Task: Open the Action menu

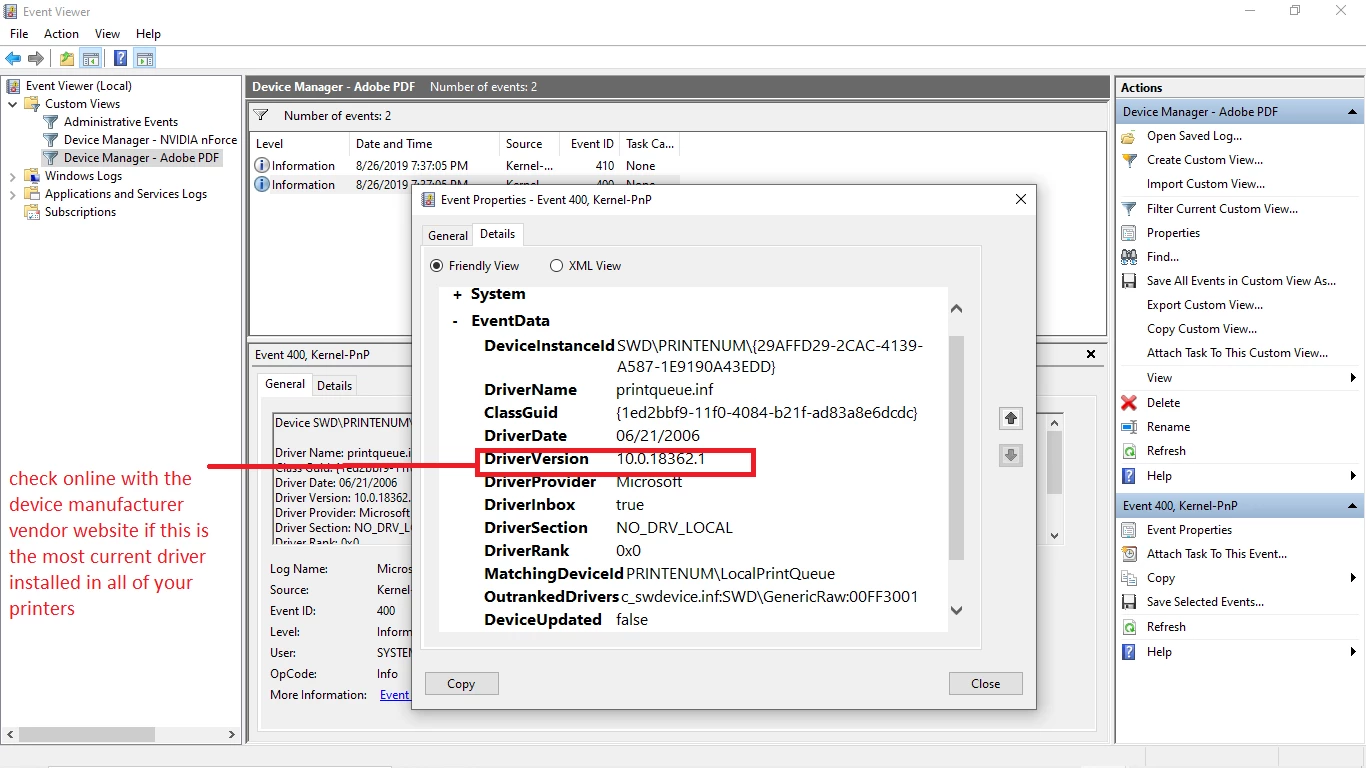Action: tap(61, 34)
